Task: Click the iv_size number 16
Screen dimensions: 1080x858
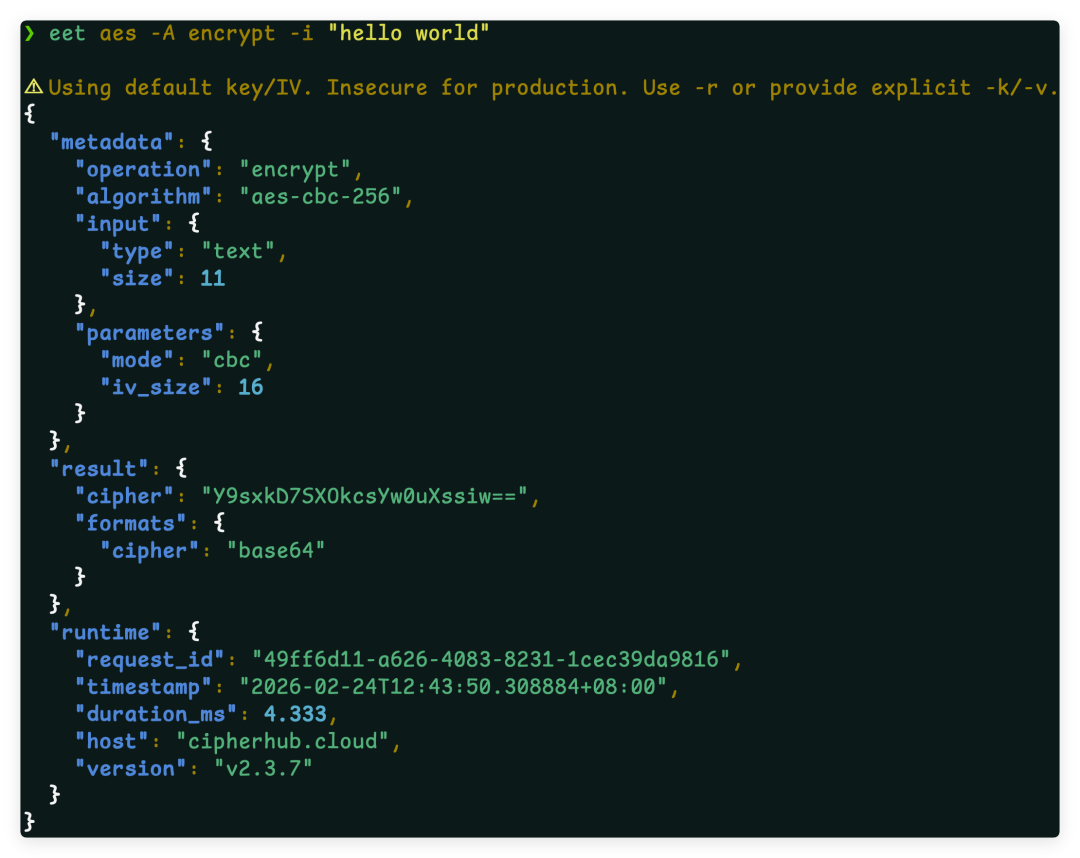Action: click(251, 387)
